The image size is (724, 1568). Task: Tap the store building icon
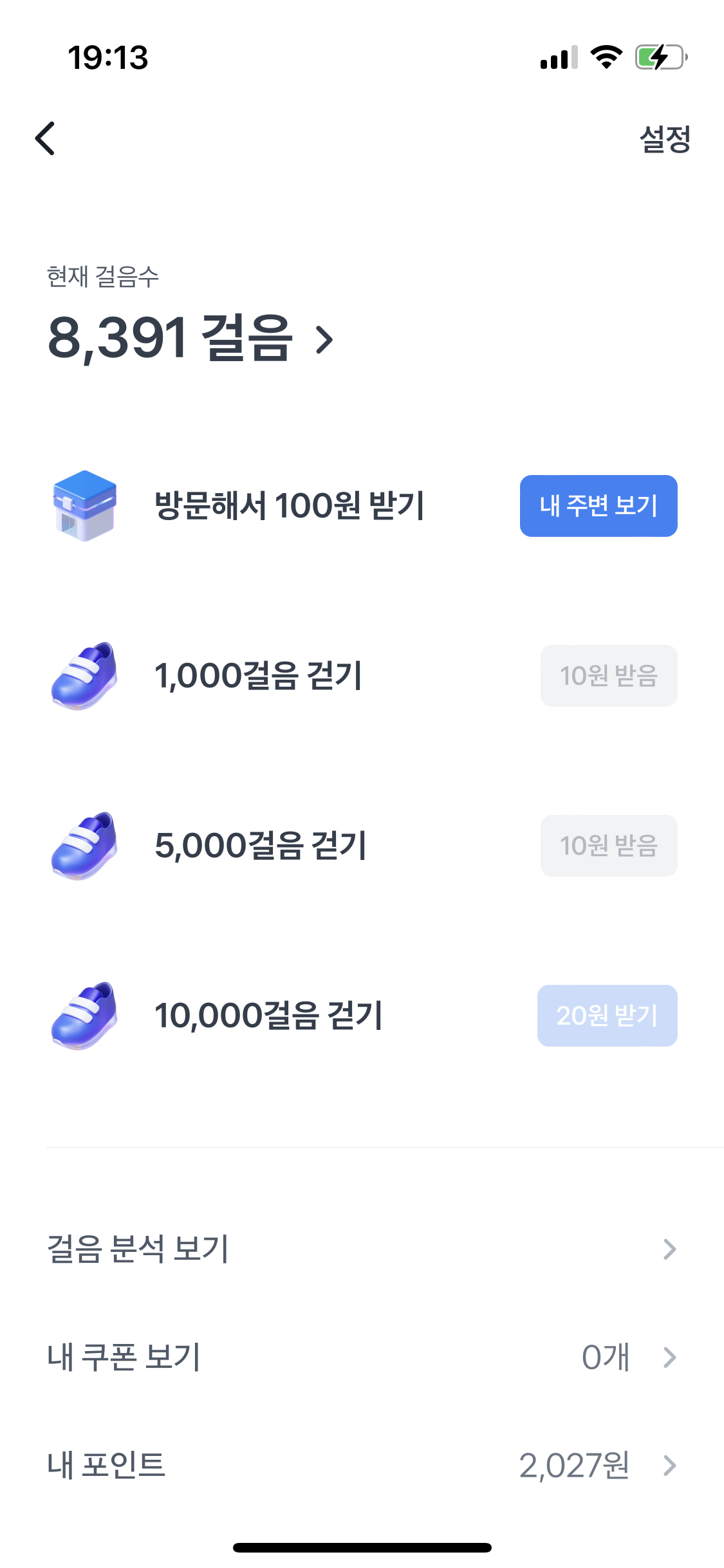[84, 506]
